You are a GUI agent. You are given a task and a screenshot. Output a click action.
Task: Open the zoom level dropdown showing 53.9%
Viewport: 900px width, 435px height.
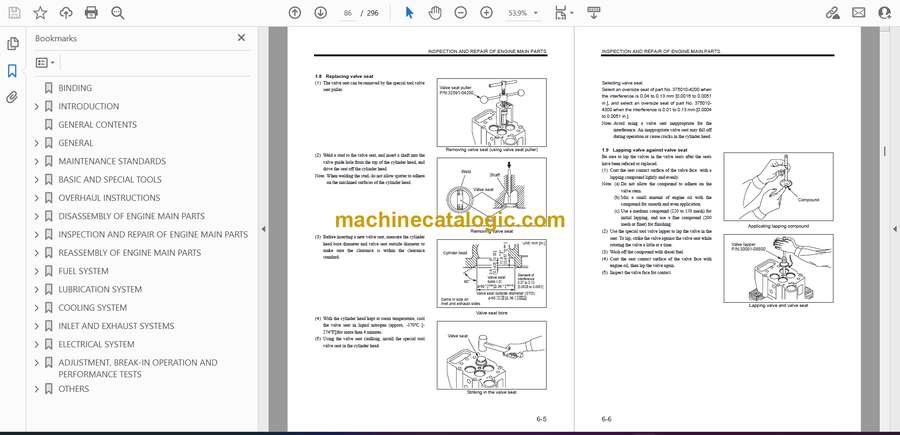coord(523,13)
